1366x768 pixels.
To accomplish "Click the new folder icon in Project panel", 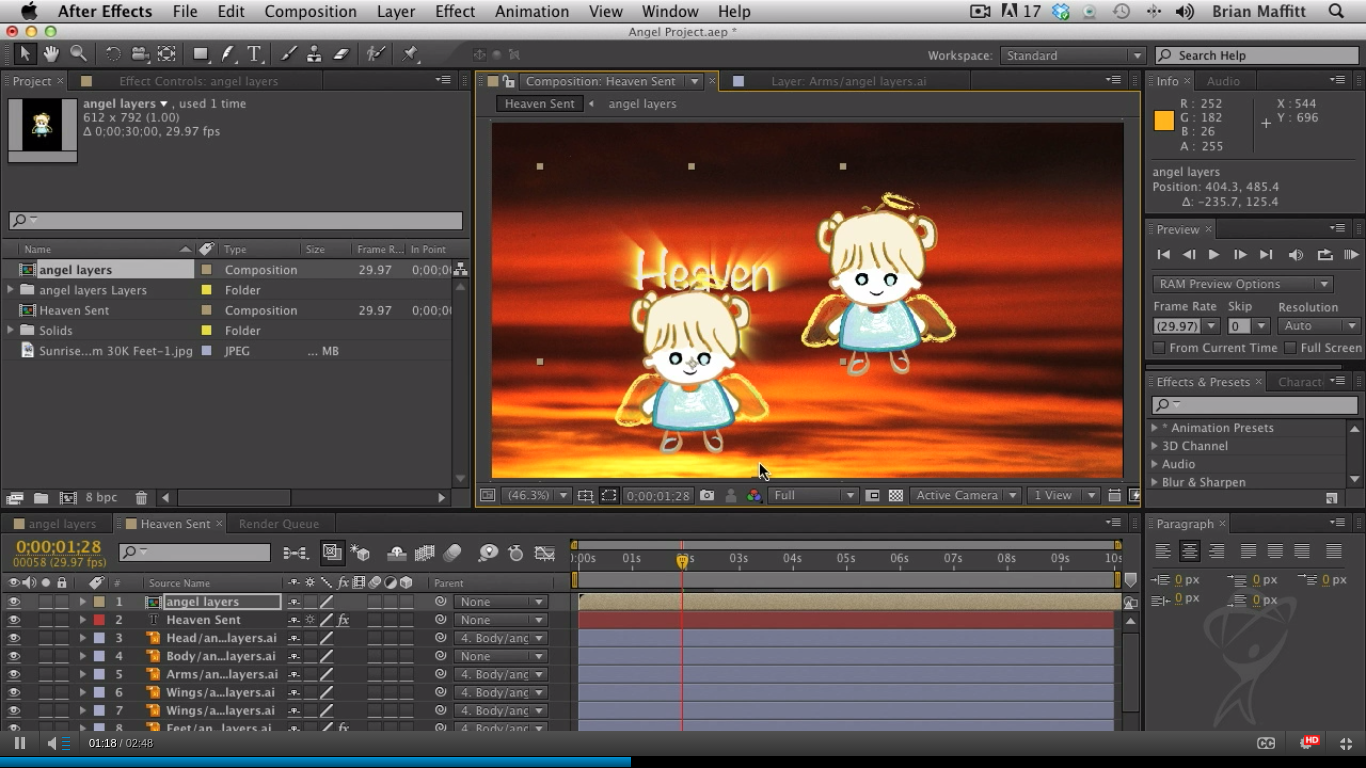I will (41, 497).
